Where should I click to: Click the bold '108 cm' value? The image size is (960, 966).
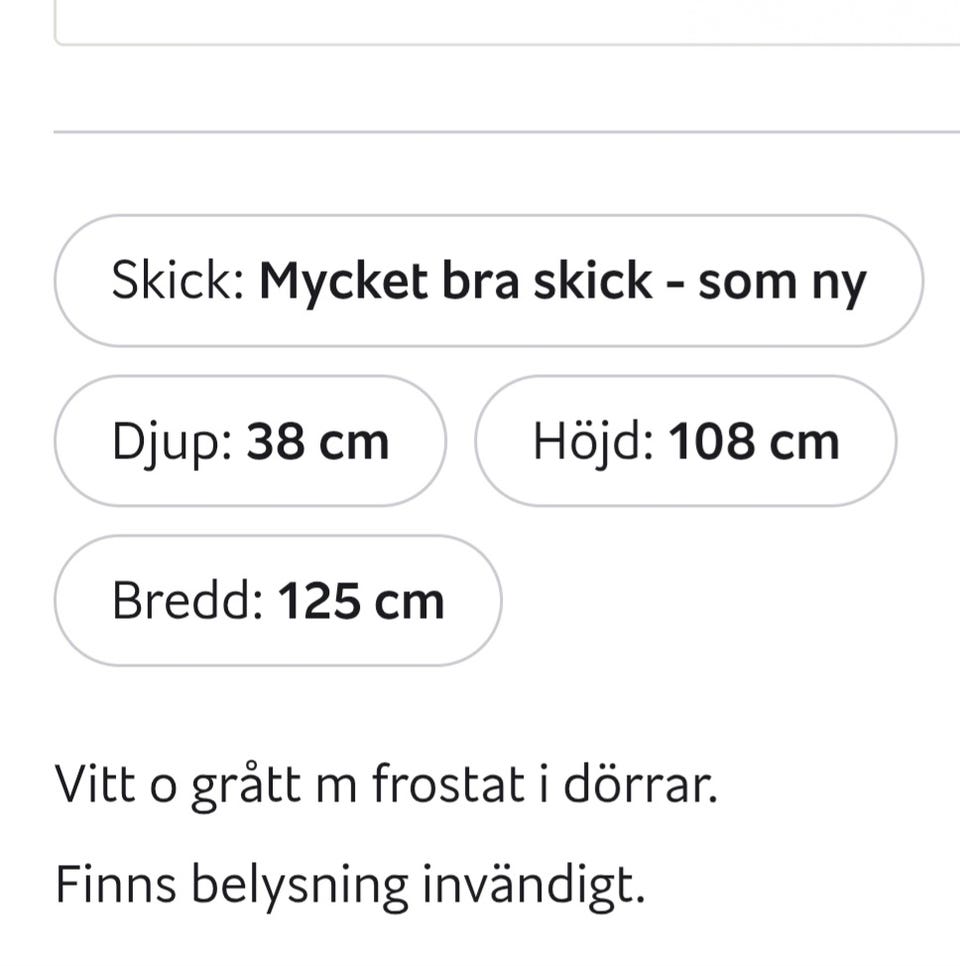point(753,441)
